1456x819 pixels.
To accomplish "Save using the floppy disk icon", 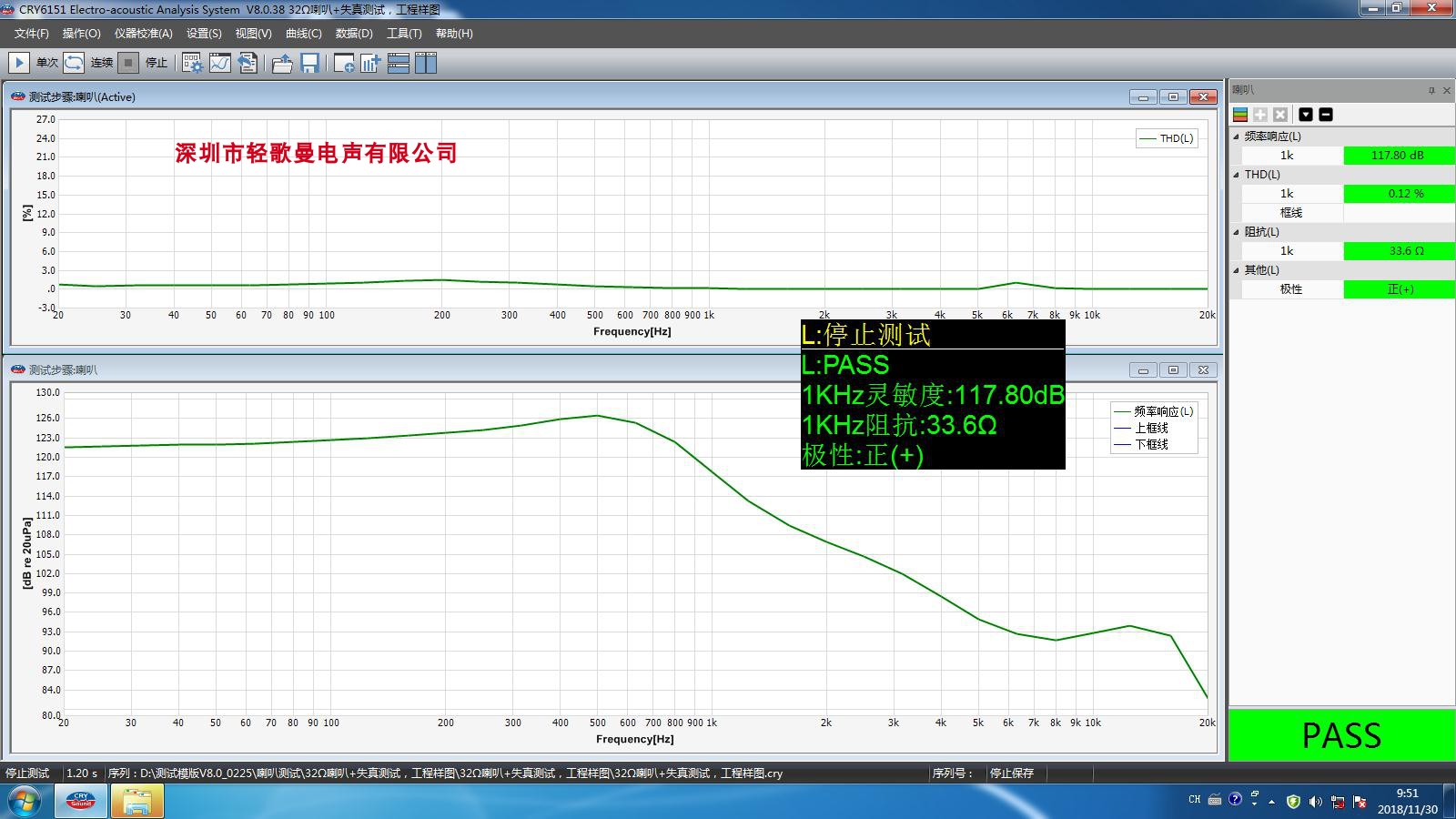I will point(309,63).
